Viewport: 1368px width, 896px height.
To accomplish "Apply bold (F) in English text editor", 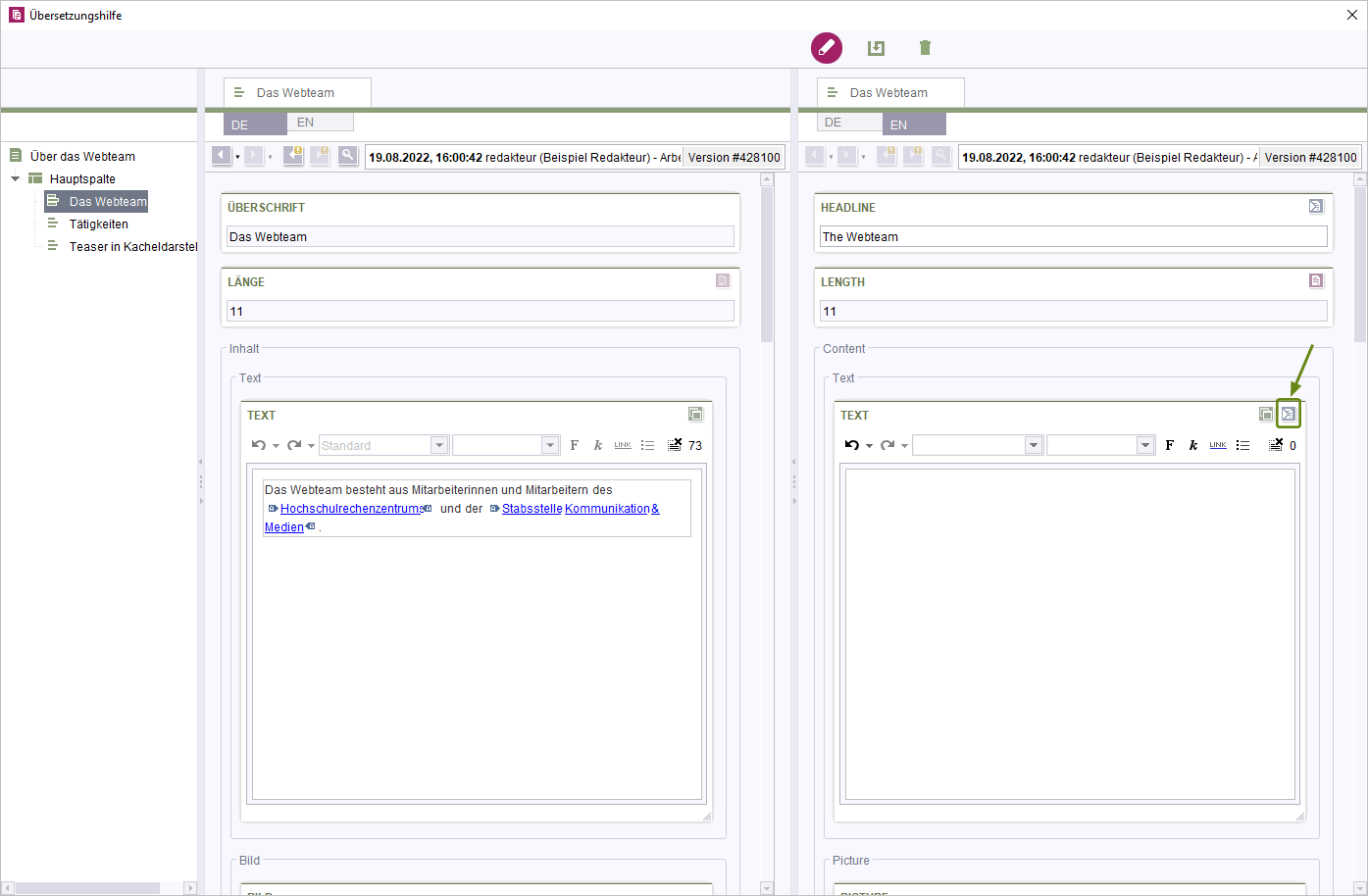I will coord(1170,445).
